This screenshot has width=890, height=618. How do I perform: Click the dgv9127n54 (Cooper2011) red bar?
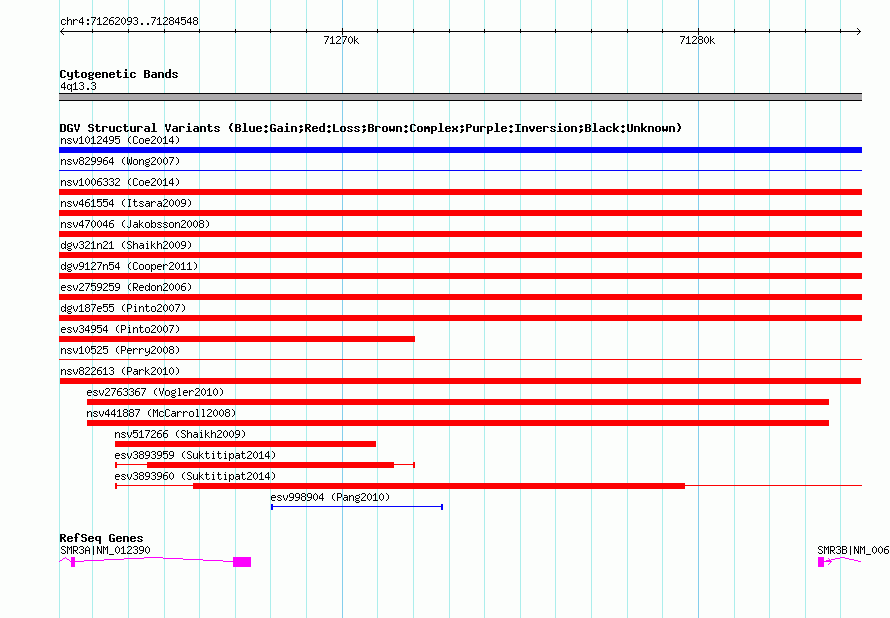pyautogui.click(x=460, y=276)
